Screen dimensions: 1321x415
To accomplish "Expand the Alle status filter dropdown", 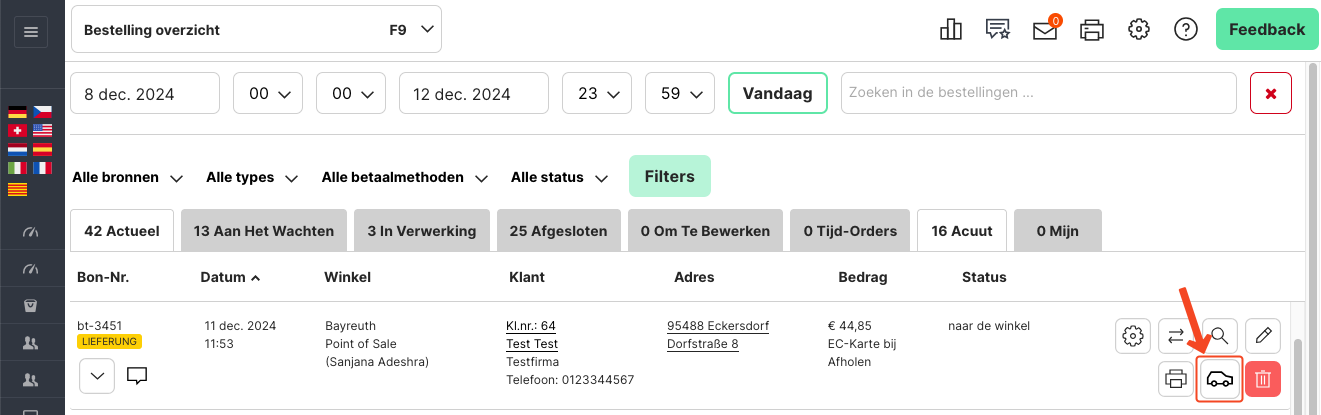I will tap(559, 177).
